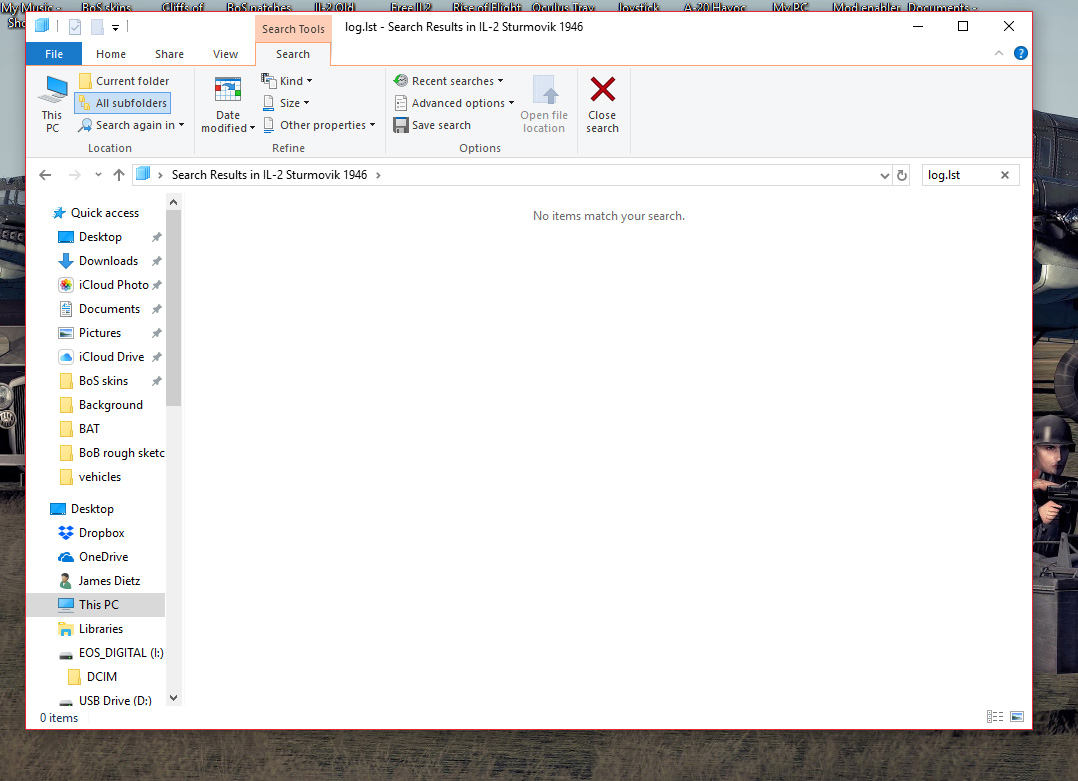Image resolution: width=1078 pixels, height=781 pixels.
Task: Click Save search button
Action: (x=432, y=125)
